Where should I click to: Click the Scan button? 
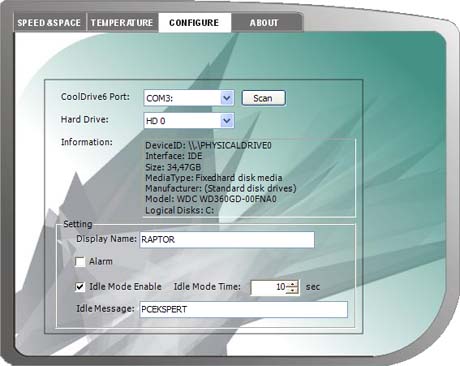[x=263, y=98]
